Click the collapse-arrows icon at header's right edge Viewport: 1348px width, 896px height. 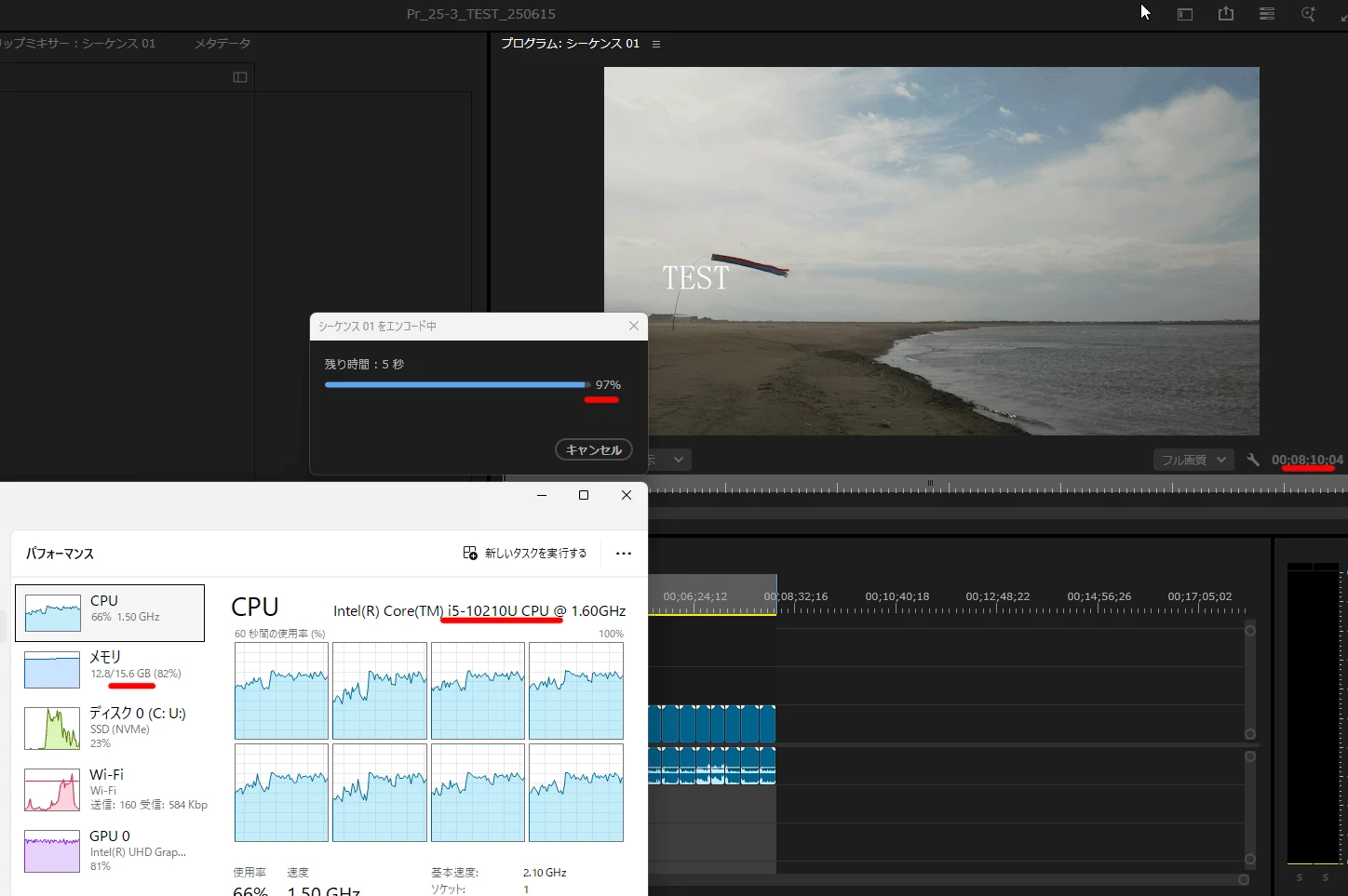pos(1342,14)
